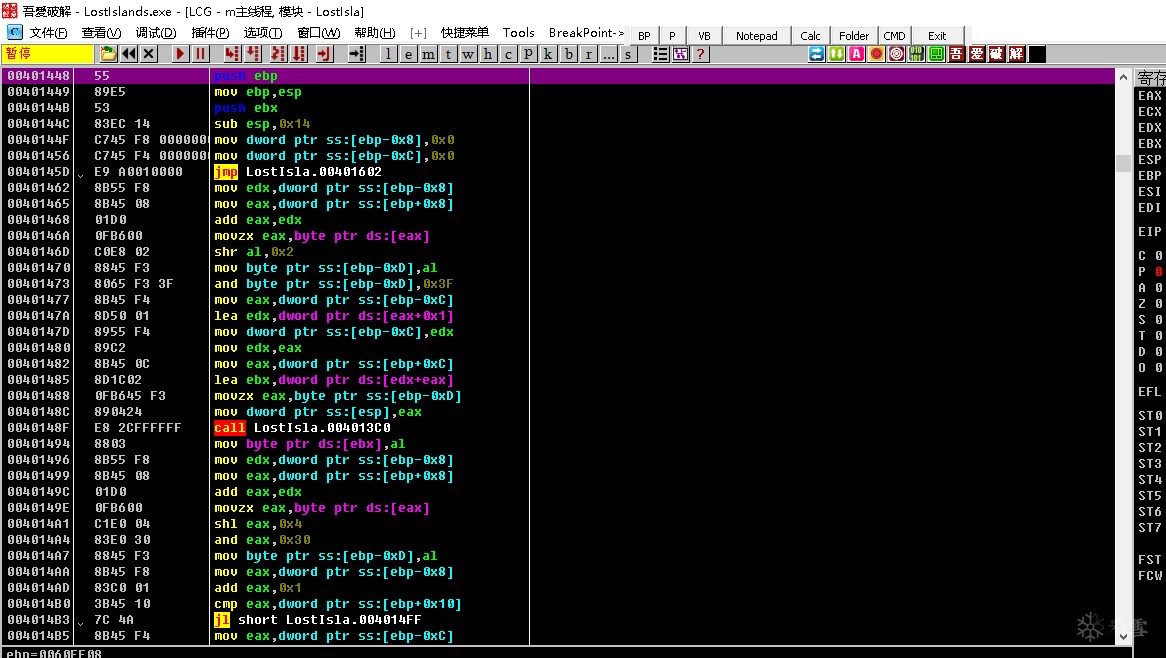The height and width of the screenshot is (658, 1166).
Task: Click the green window layout plugin icon
Action: [x=937, y=54]
